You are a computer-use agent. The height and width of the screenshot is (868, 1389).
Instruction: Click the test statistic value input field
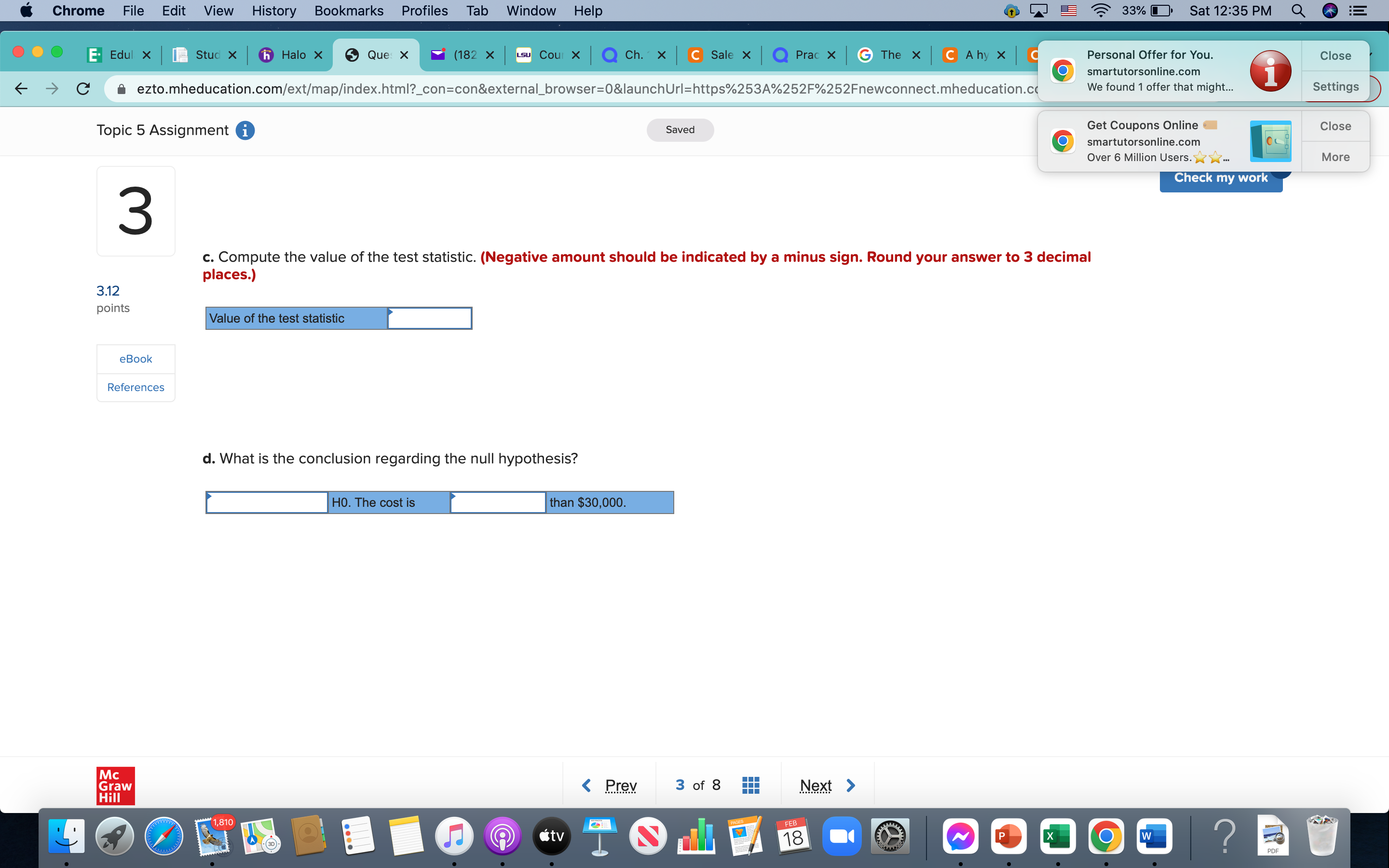click(x=430, y=318)
